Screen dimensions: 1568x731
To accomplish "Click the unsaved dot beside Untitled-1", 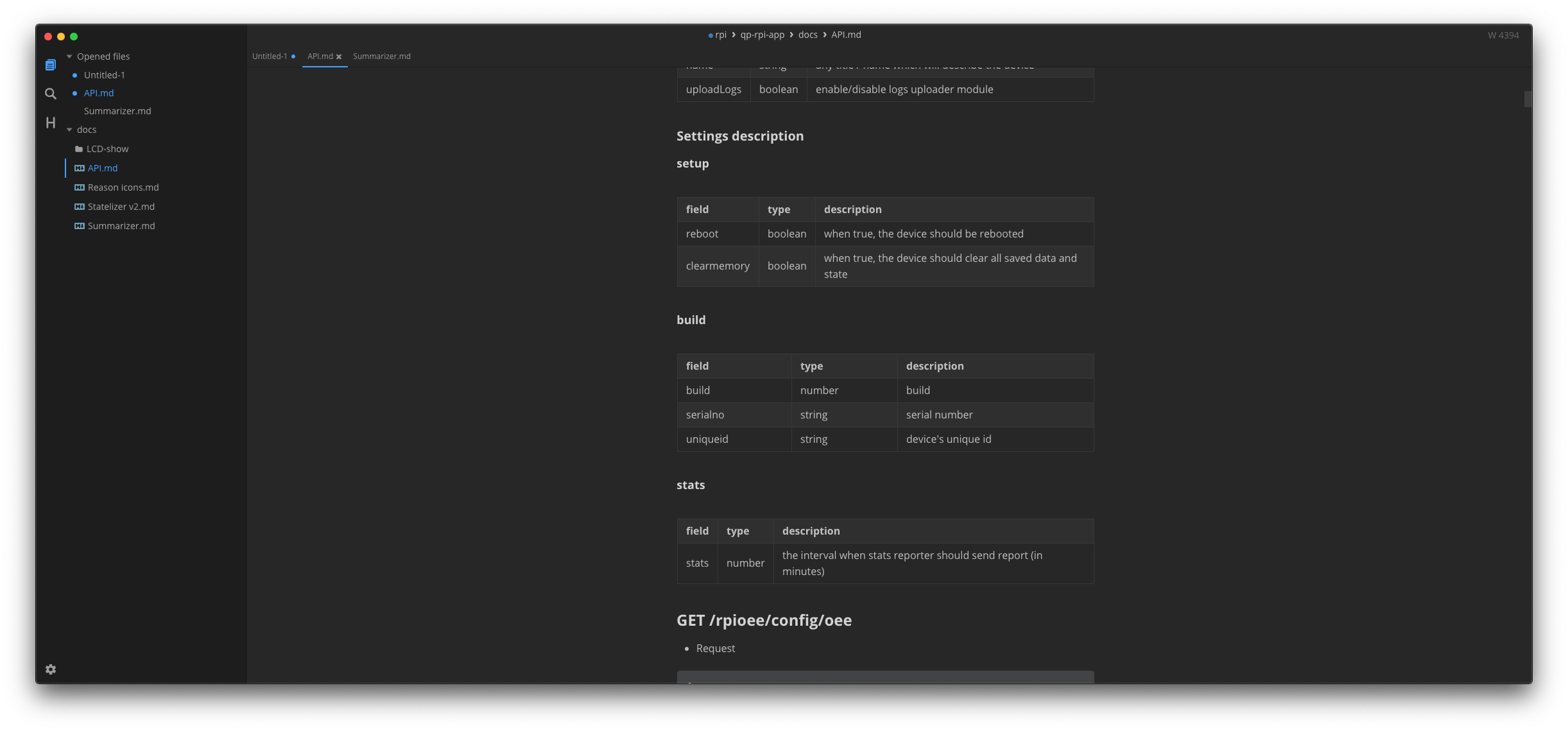I will click(75, 75).
